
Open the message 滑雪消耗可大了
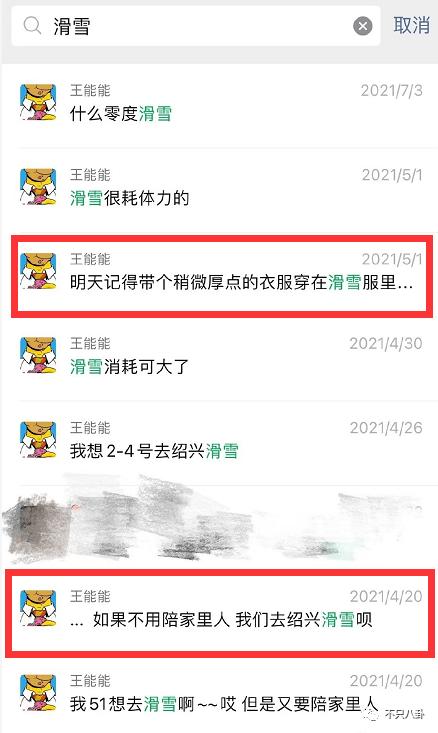pos(221,357)
